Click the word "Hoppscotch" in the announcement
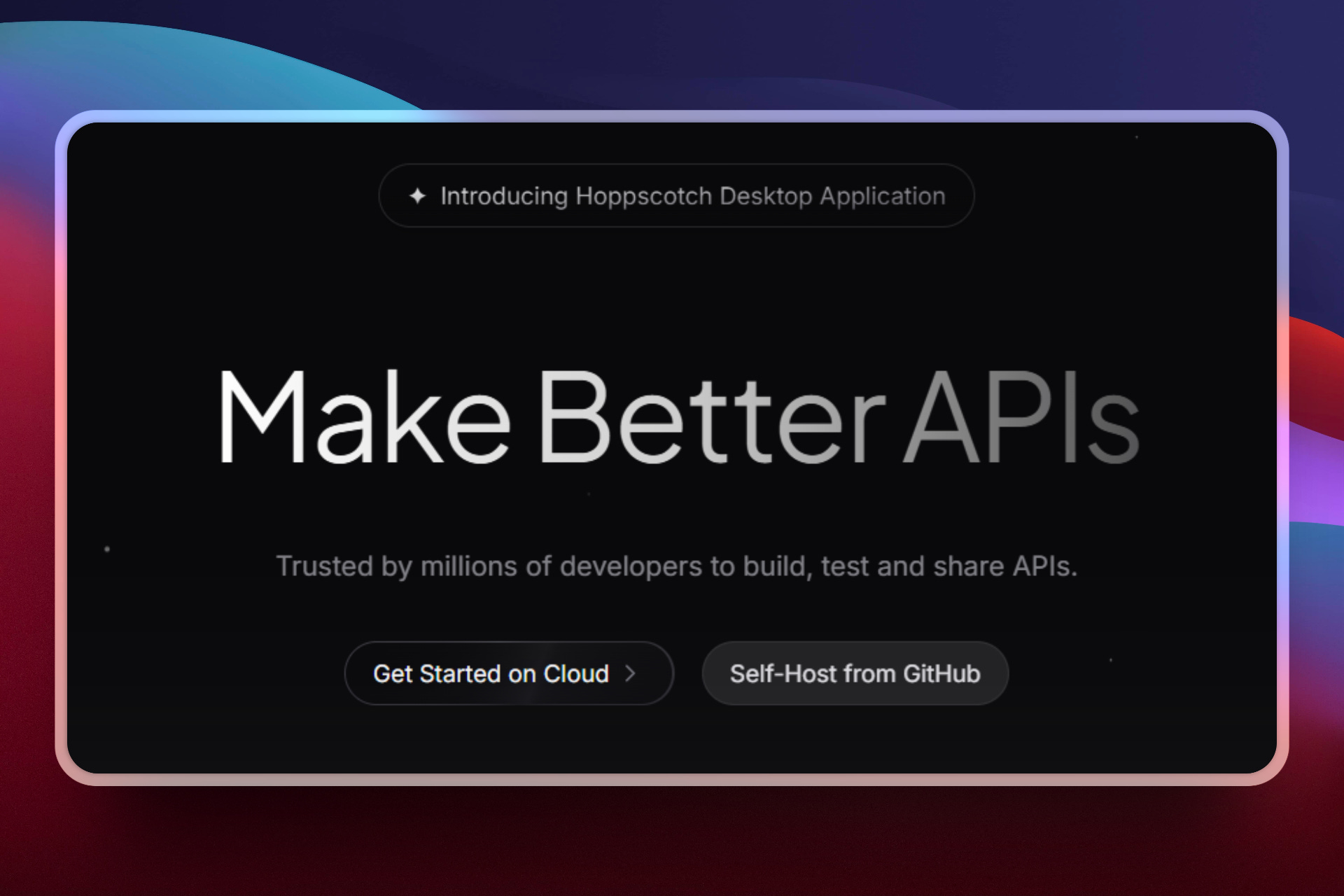Image resolution: width=1344 pixels, height=896 pixels. click(x=643, y=196)
